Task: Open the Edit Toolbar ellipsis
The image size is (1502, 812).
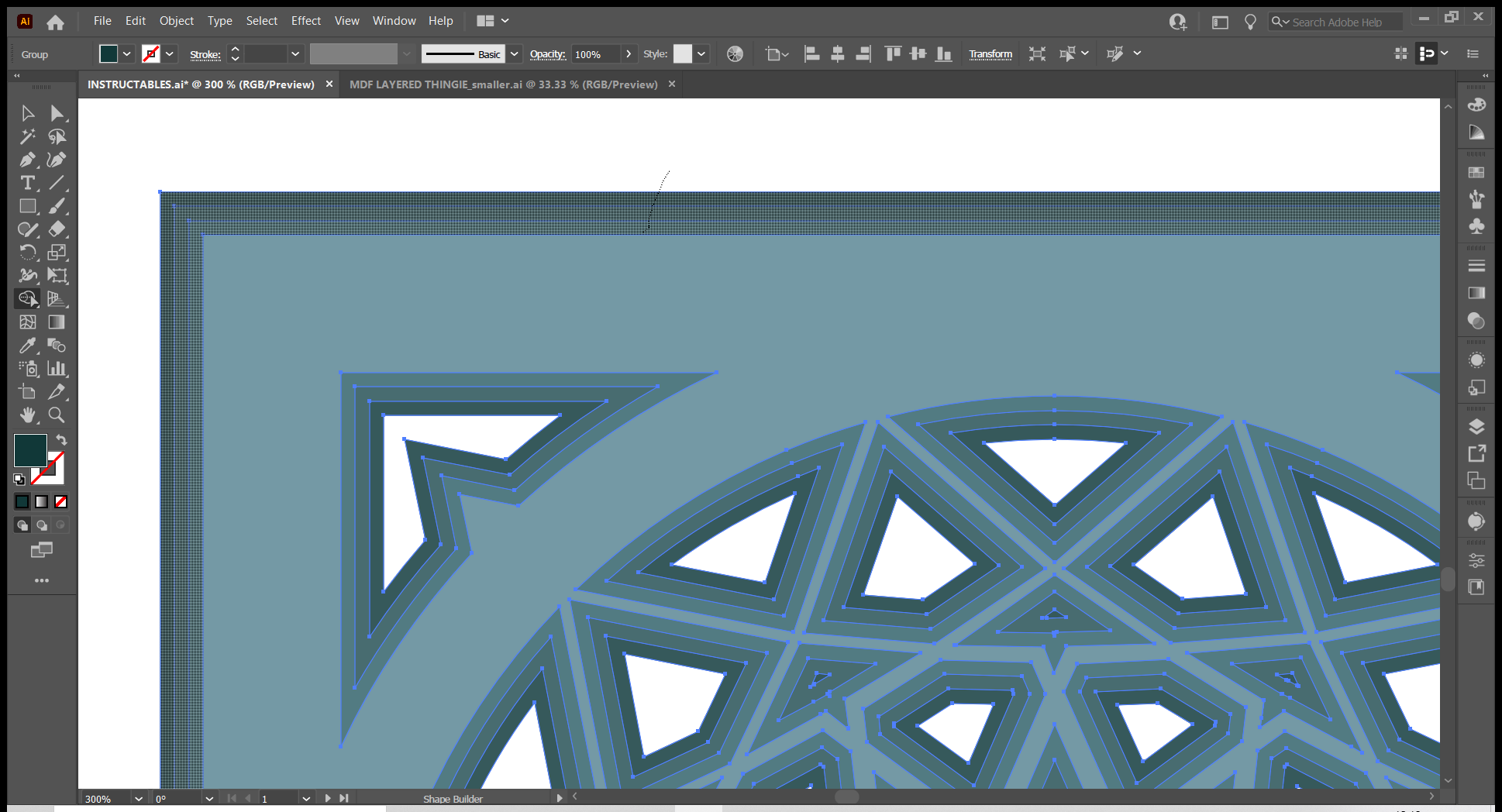Action: [42, 580]
